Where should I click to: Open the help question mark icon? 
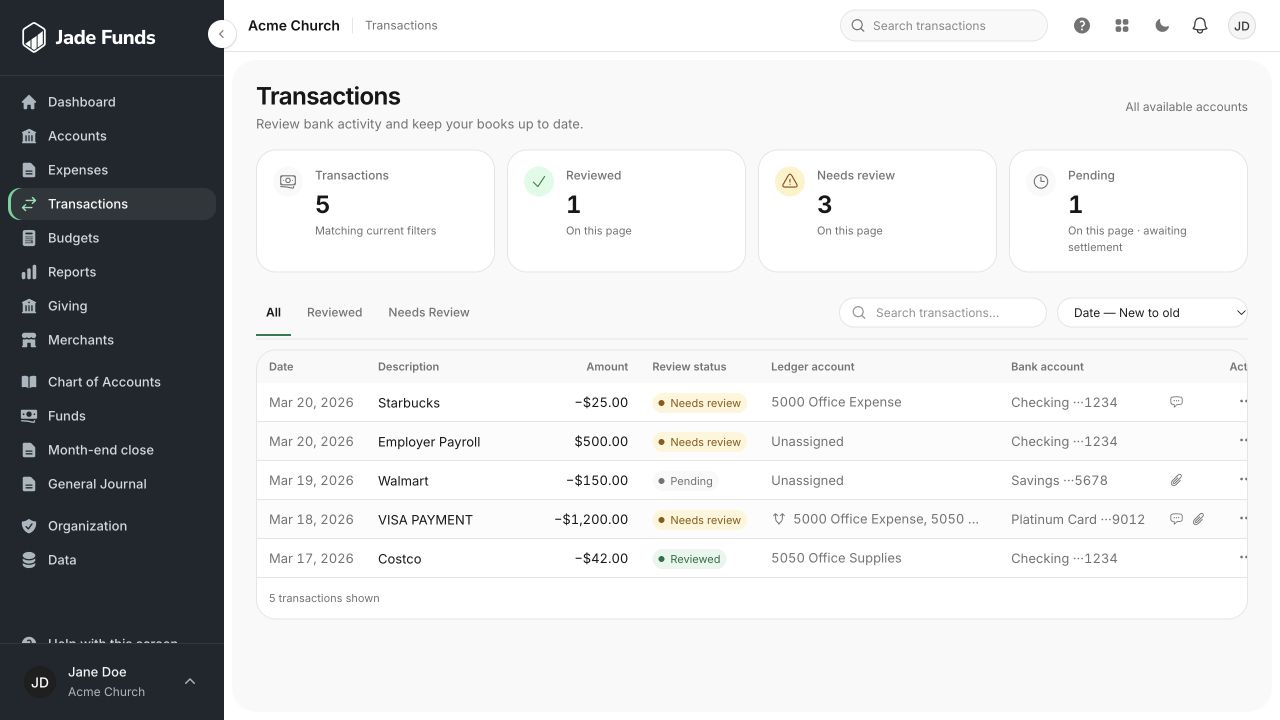click(1082, 26)
